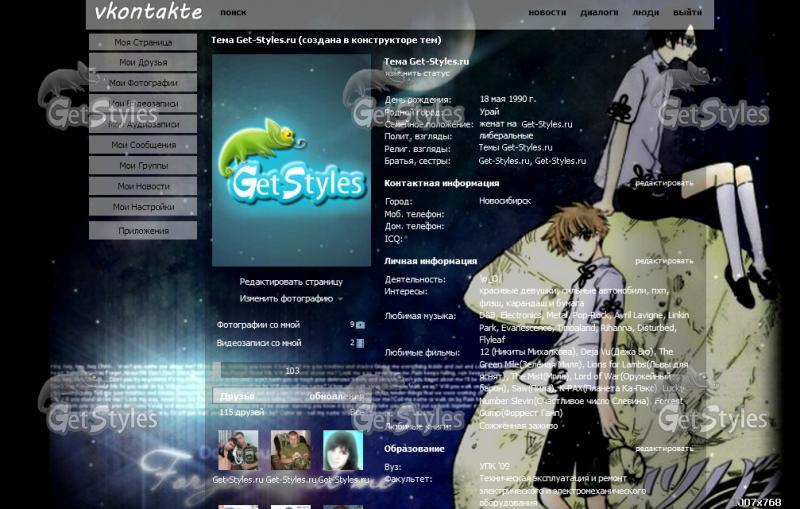Click the vkontakte logo

pos(148,12)
